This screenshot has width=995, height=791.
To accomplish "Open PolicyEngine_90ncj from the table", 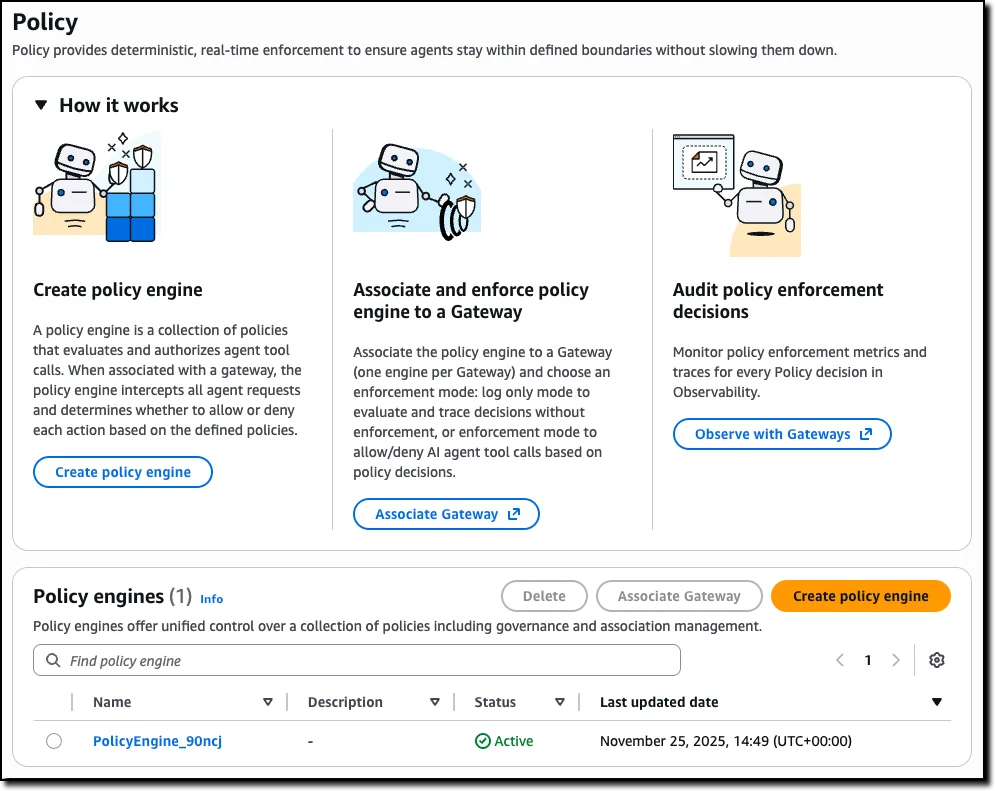I will pyautogui.click(x=156, y=740).
